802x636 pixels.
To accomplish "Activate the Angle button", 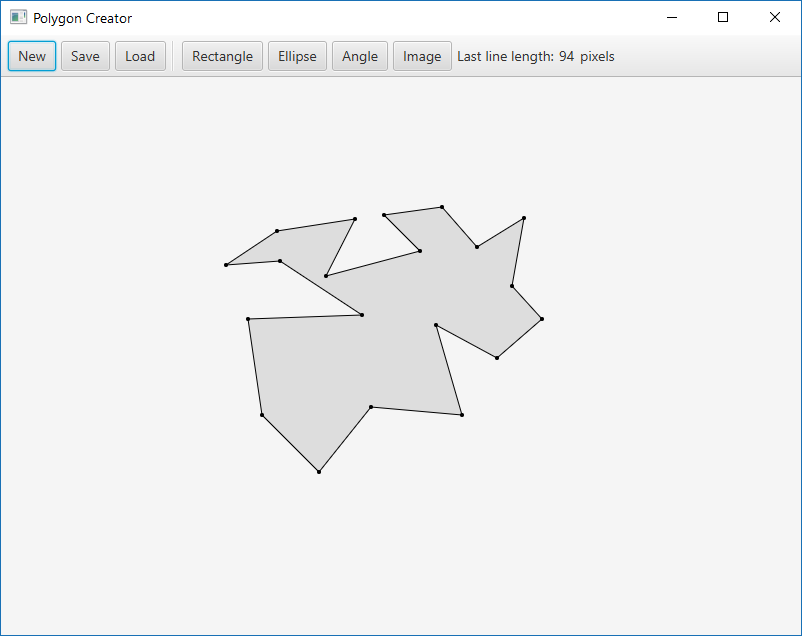I will click(x=360, y=56).
